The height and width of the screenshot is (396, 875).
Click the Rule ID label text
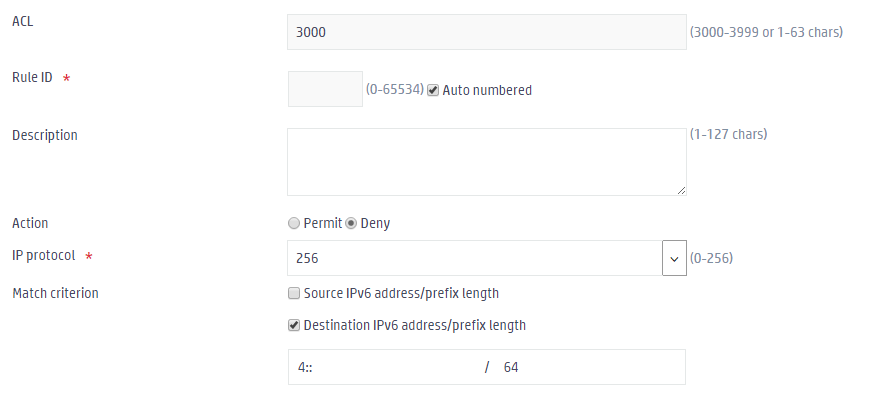coord(32,78)
